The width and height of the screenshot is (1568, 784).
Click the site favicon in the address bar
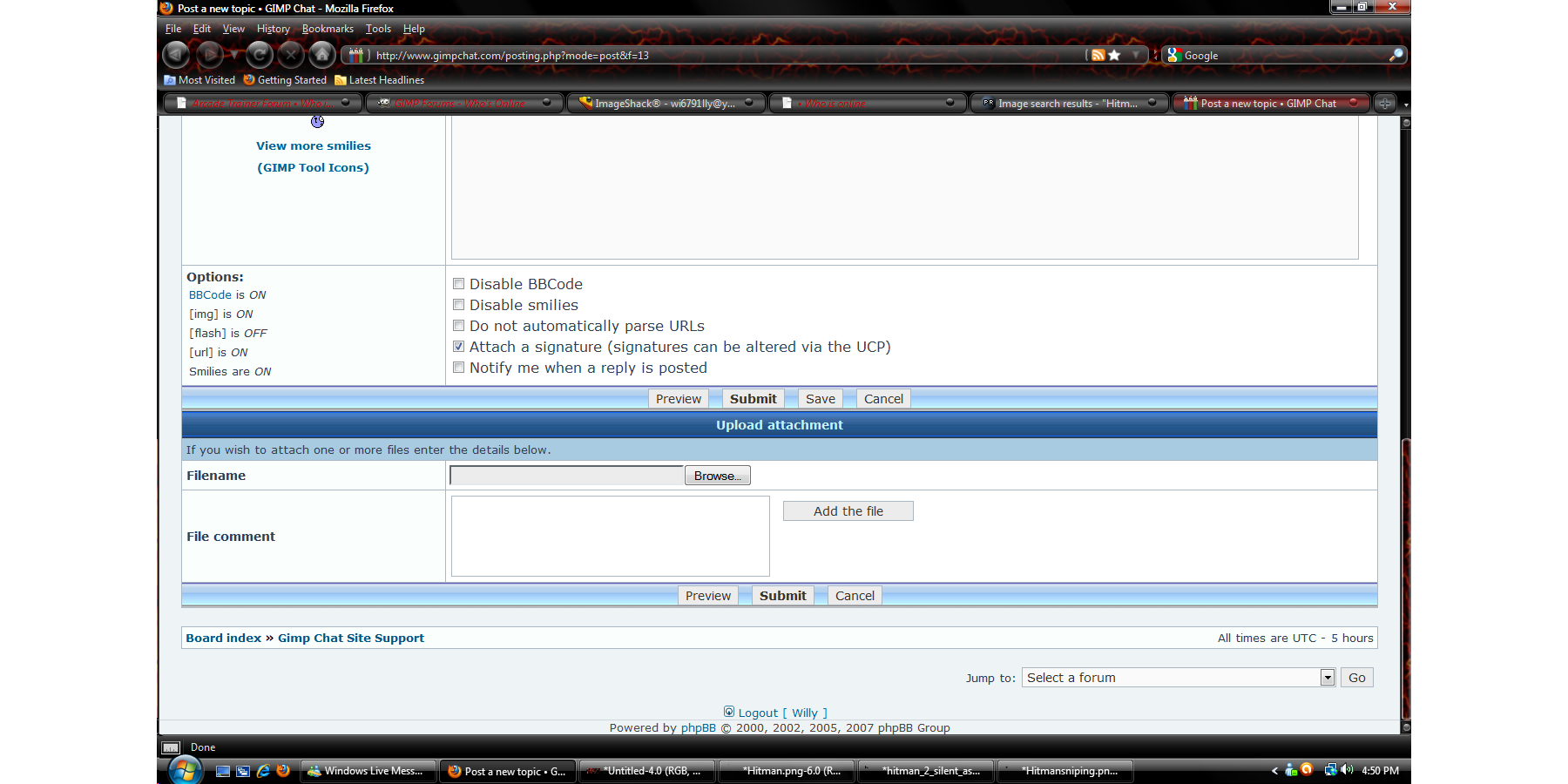point(355,55)
